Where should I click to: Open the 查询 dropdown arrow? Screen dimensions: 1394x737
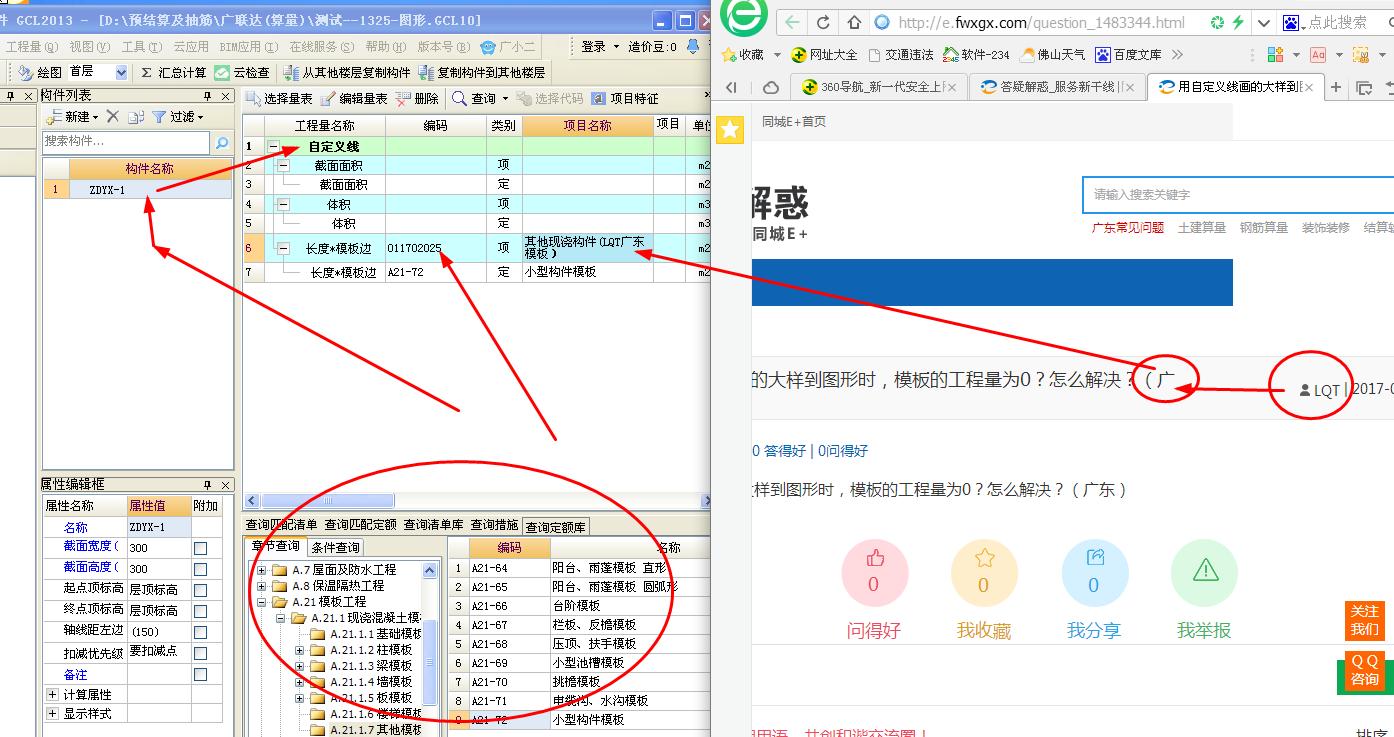505,99
